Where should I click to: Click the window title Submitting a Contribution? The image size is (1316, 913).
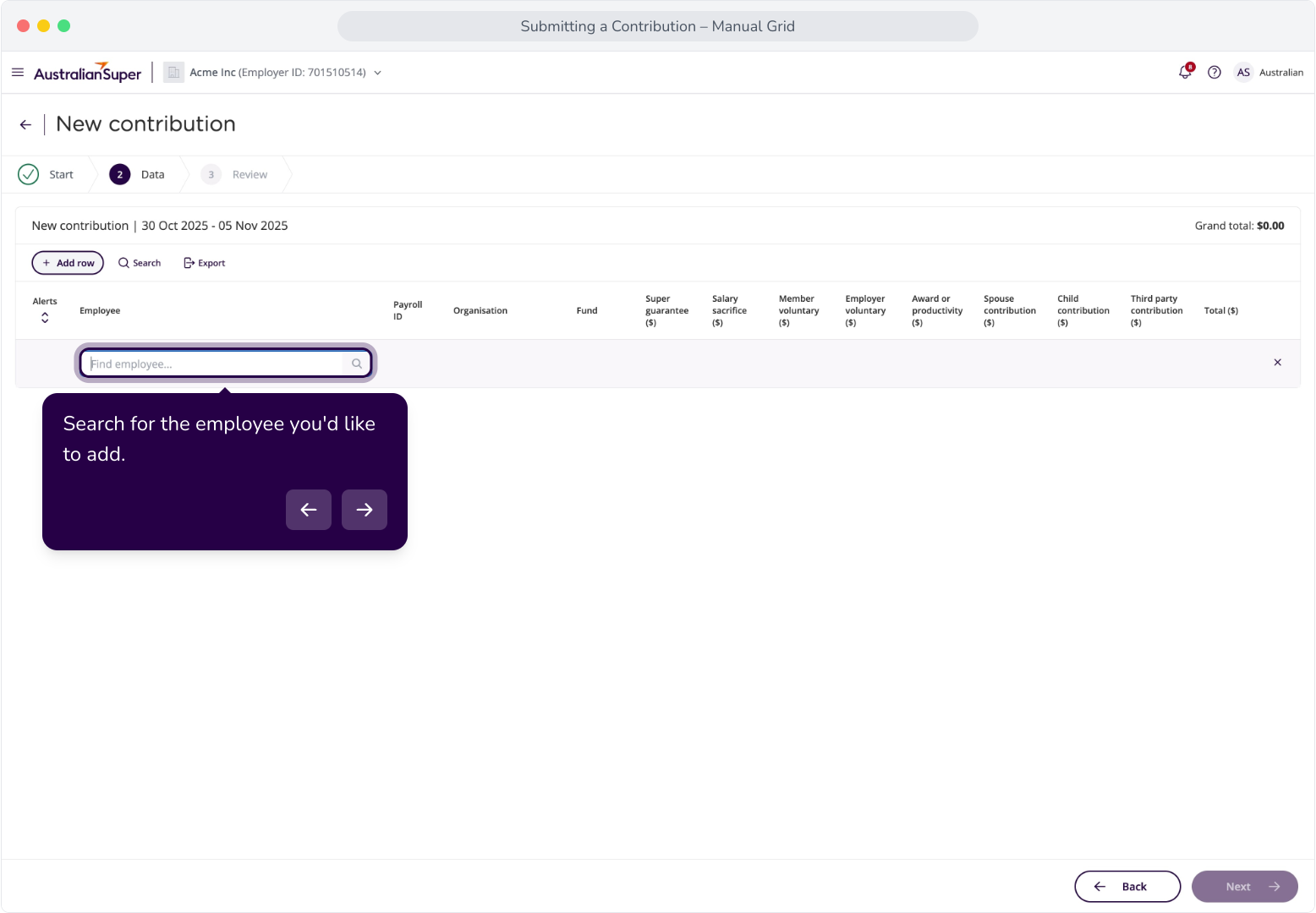[x=658, y=26]
